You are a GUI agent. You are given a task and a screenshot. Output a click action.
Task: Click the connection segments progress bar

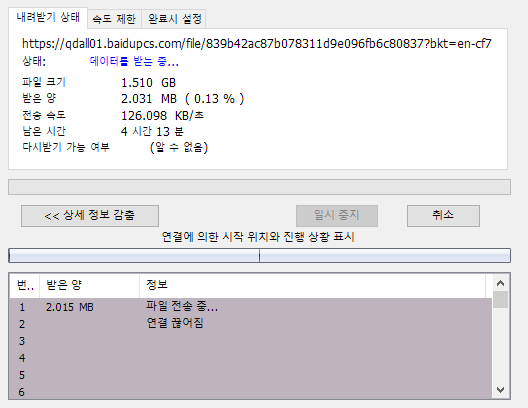(x=259, y=256)
